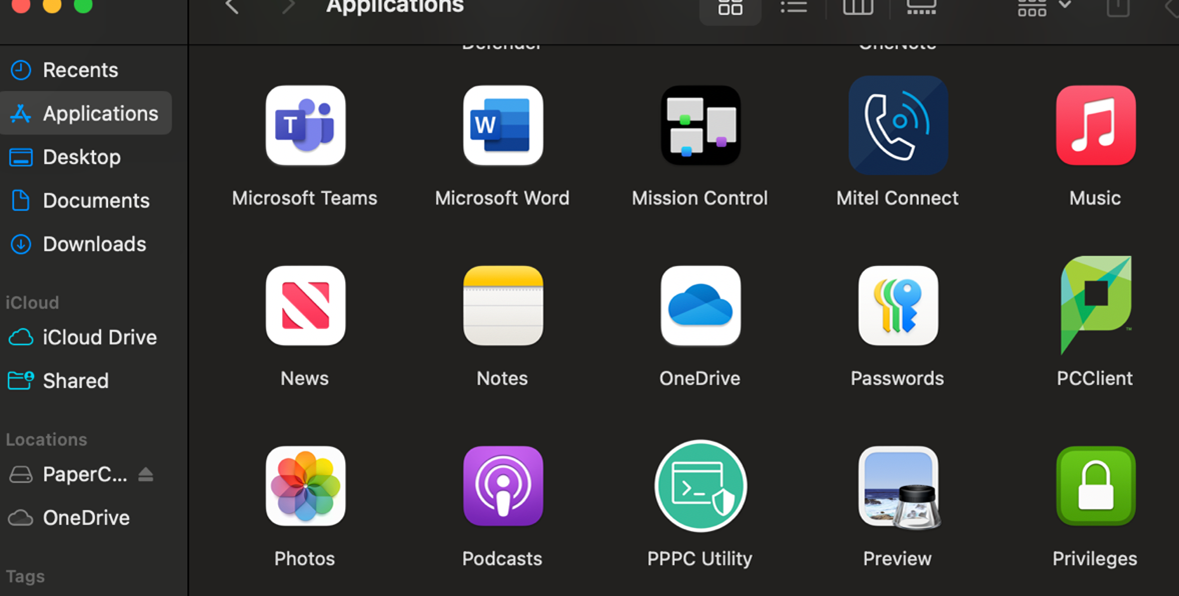Open the Music app icon
Viewport: 1179px width, 596px height.
coord(1095,126)
